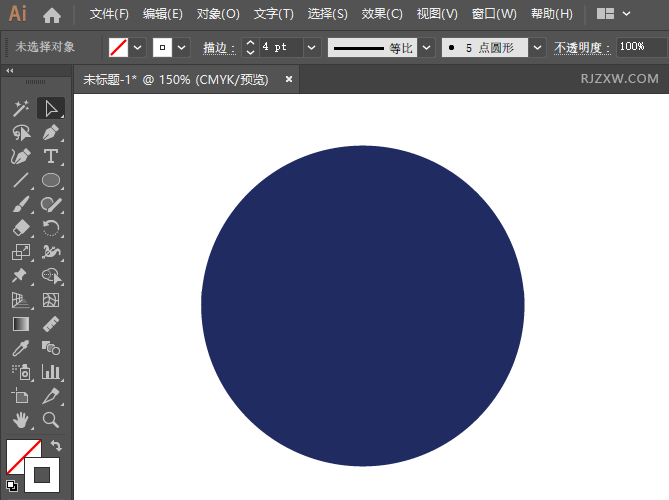Viewport: 669px width, 500px height.
Task: Switch to the Hand tool
Action: coord(20,420)
